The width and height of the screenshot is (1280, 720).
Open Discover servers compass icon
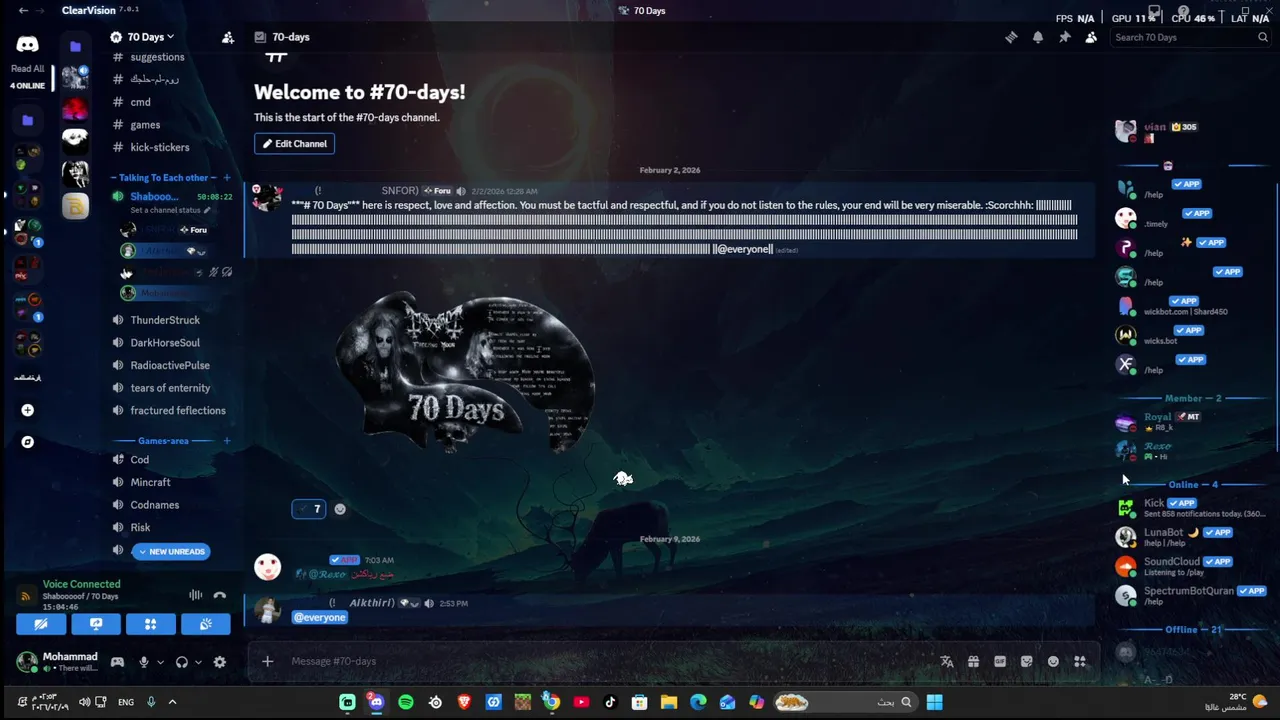[27, 442]
